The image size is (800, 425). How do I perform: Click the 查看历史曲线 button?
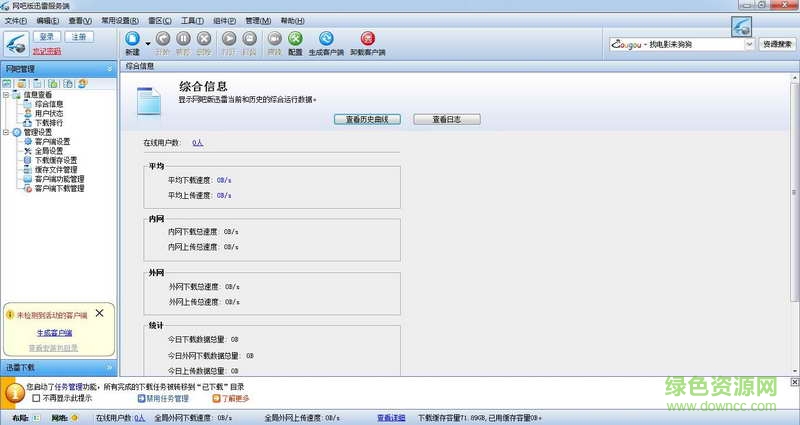pos(367,119)
